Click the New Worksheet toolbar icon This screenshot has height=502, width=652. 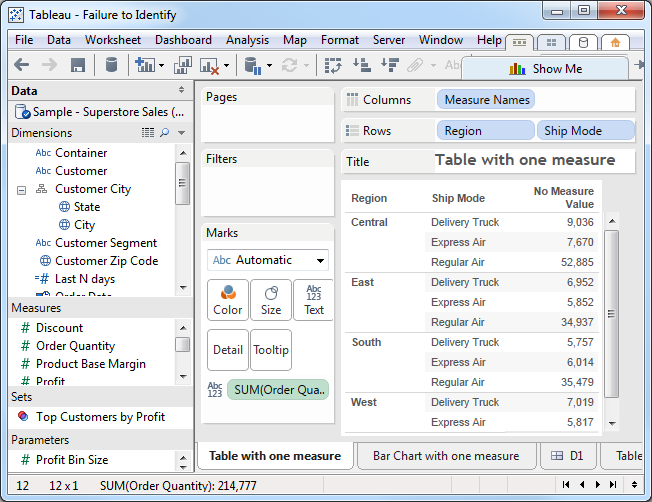point(145,65)
